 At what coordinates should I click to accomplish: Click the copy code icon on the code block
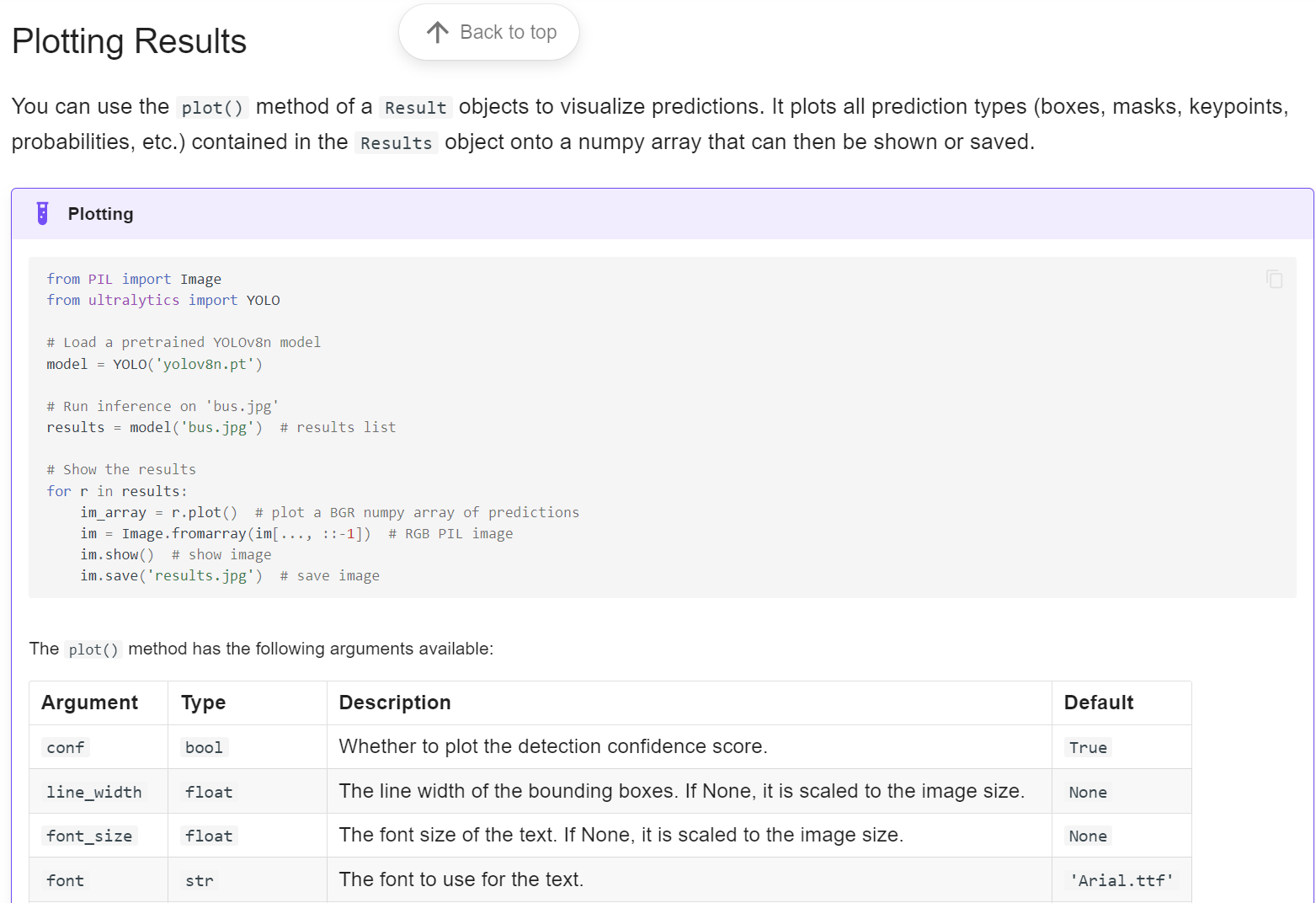coord(1274,279)
